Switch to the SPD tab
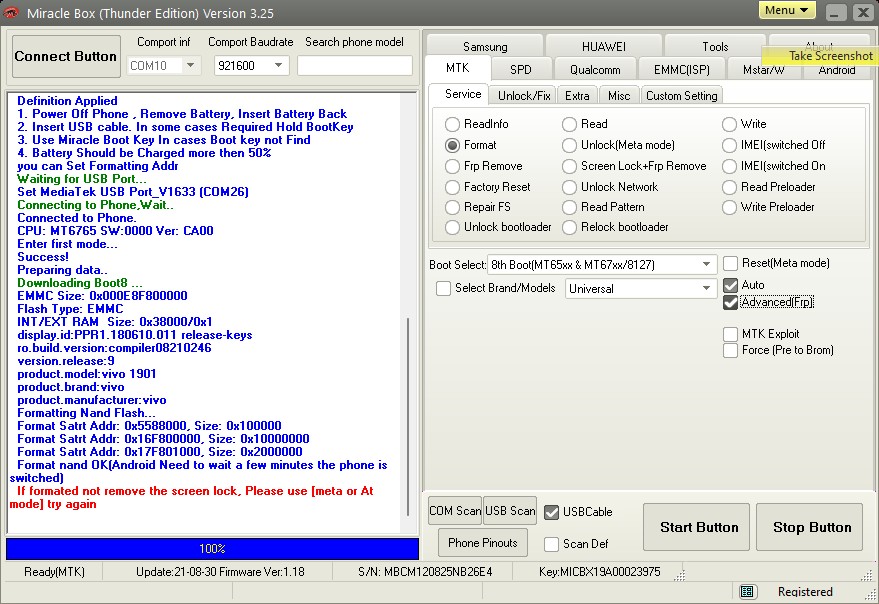The height and width of the screenshot is (604, 879). (520, 70)
